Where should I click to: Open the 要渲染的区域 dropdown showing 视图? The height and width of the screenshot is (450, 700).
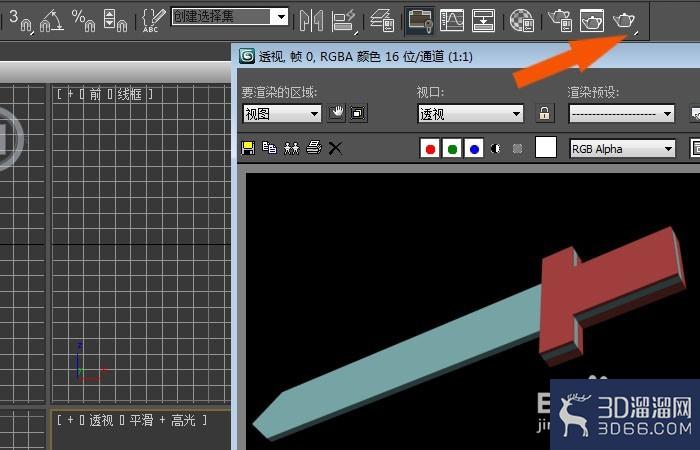282,114
